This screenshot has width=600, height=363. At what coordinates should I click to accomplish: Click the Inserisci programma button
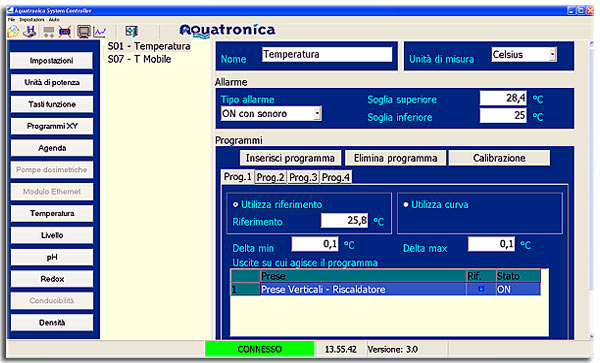pos(290,158)
